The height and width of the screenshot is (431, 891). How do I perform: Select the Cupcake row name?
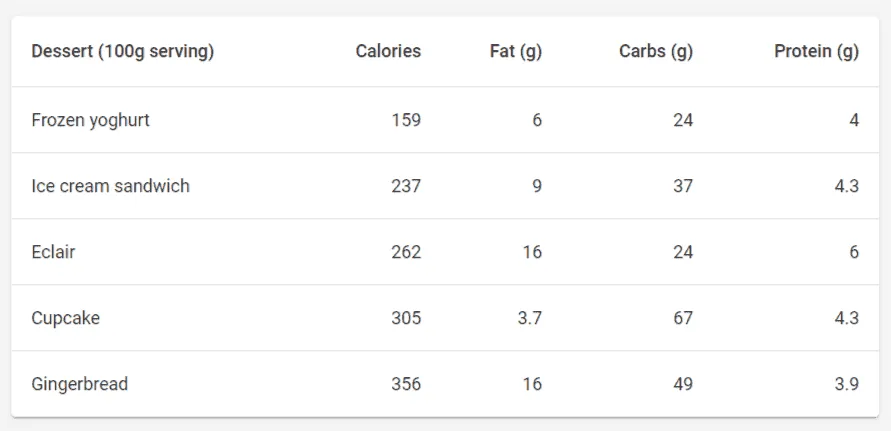pyautogui.click(x=66, y=318)
